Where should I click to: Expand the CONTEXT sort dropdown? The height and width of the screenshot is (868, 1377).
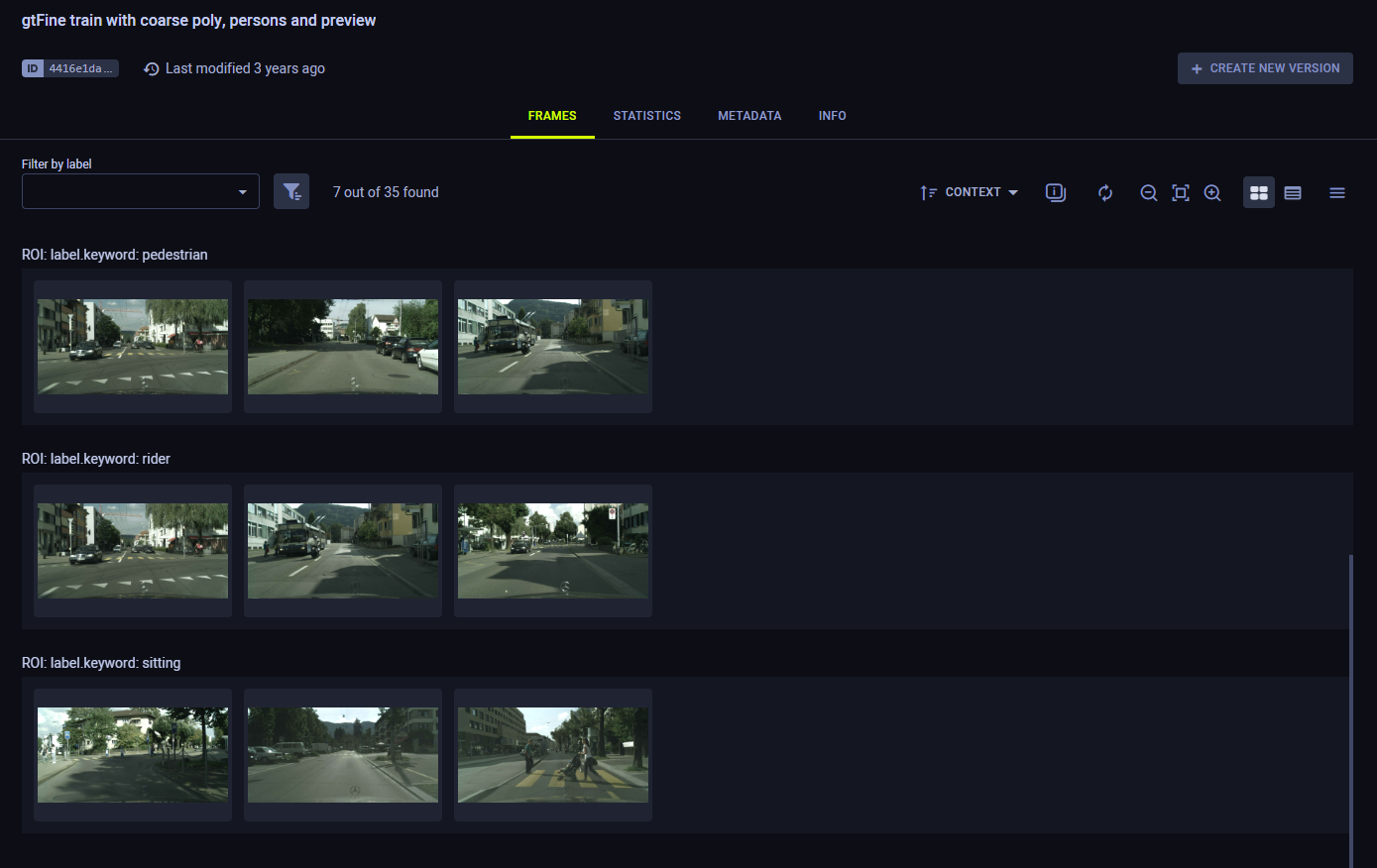[980, 192]
